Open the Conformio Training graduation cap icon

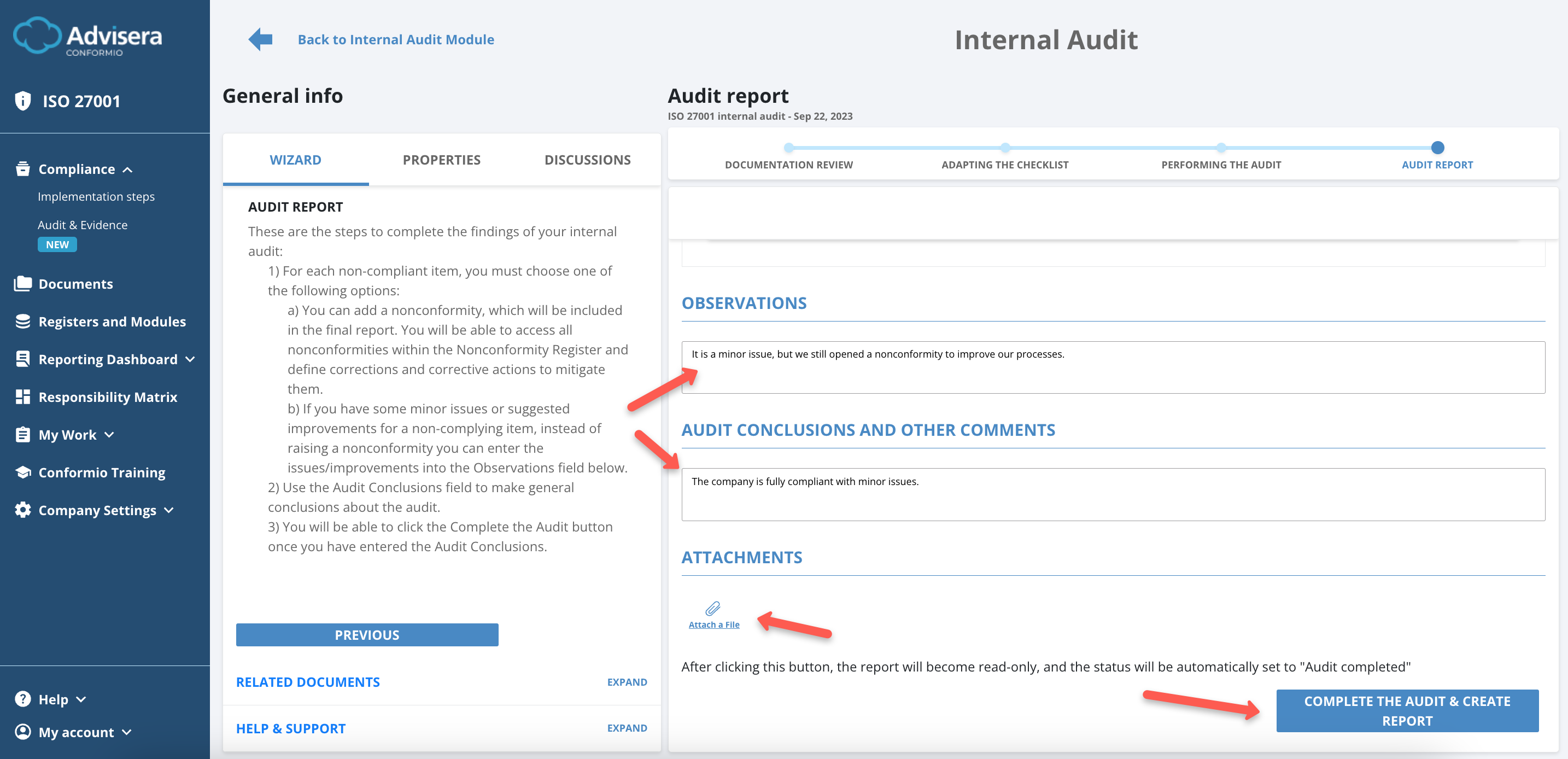point(22,472)
